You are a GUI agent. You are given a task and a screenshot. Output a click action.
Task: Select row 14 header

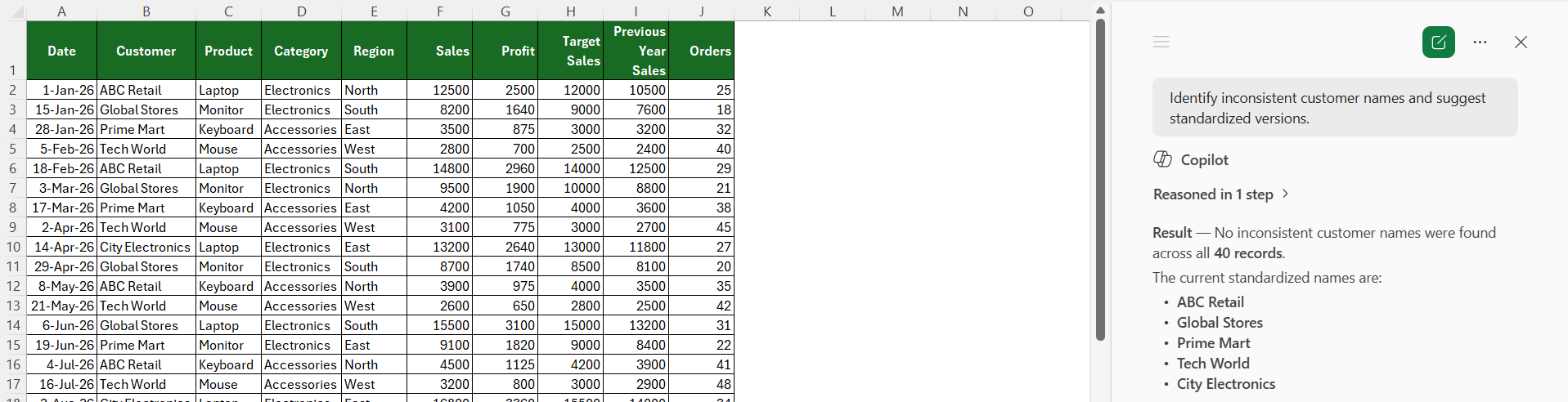point(13,325)
